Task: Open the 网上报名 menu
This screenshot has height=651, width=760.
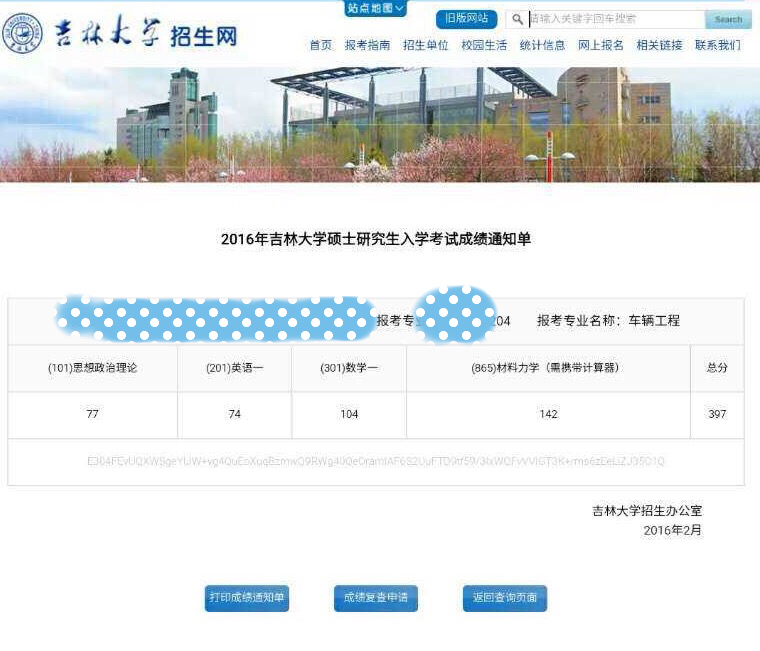Action: (x=601, y=45)
